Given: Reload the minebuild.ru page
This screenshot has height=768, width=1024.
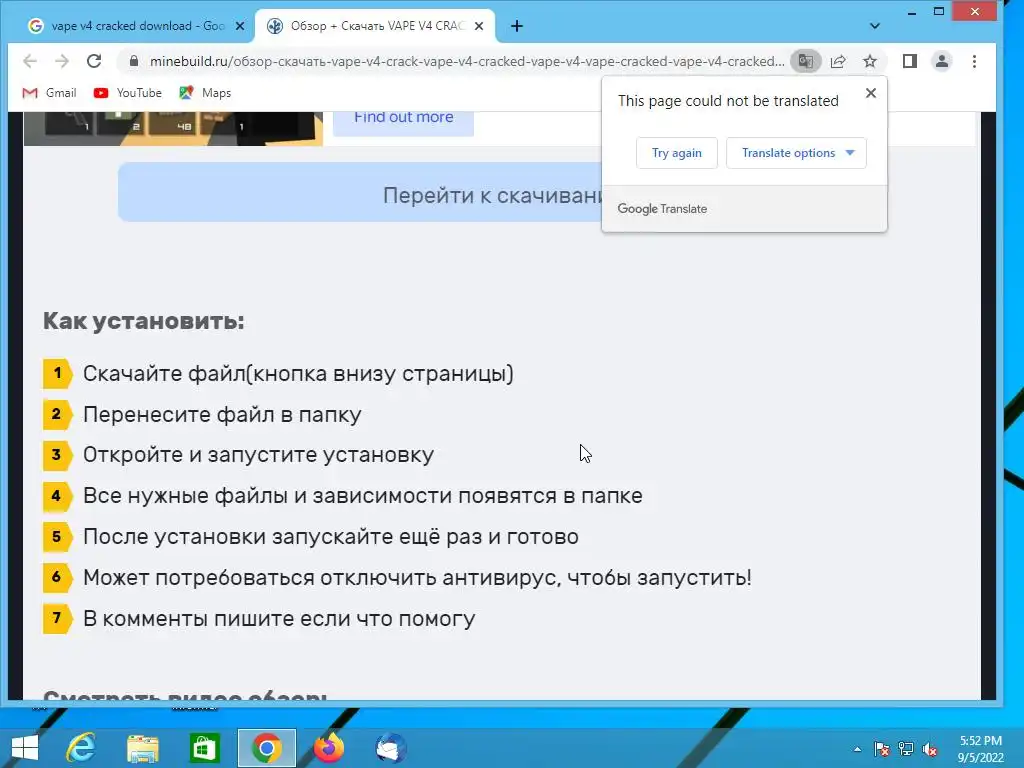Looking at the screenshot, I should click(x=94, y=61).
